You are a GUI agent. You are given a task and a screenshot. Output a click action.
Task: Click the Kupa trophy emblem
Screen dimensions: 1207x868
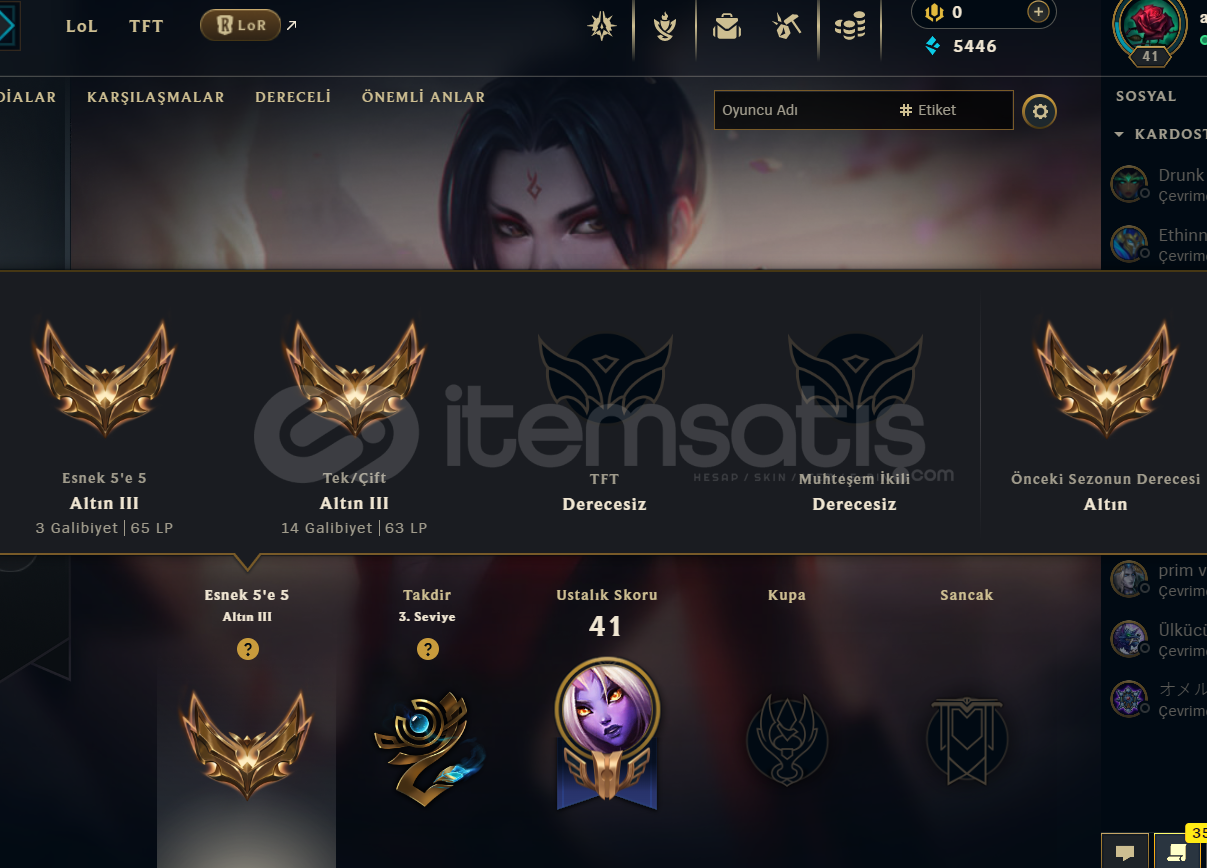pyautogui.click(x=787, y=741)
